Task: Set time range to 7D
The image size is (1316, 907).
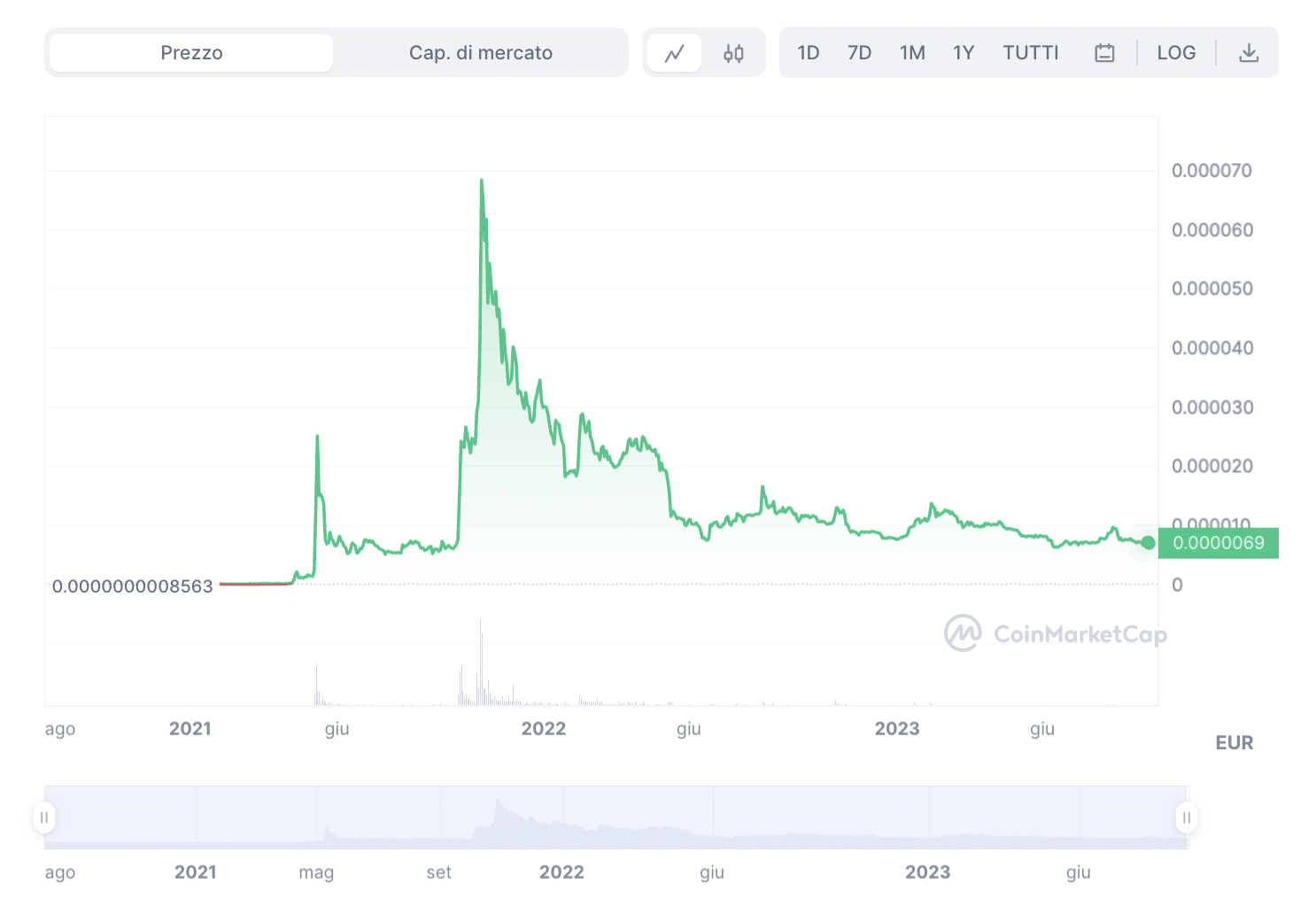Action: pos(859,53)
